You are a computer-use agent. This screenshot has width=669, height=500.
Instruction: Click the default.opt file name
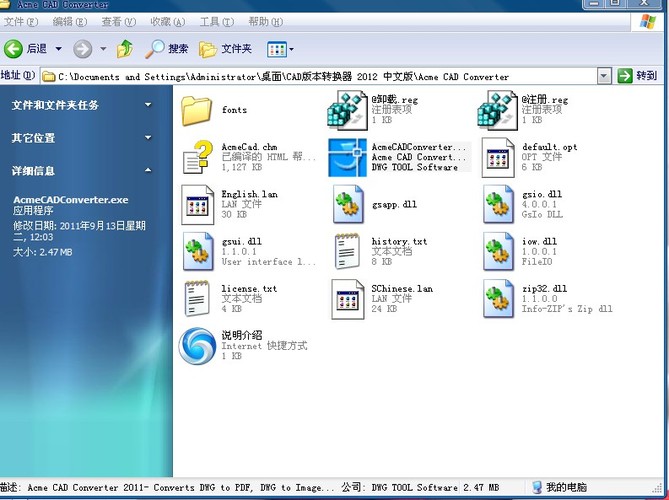[x=550, y=147]
